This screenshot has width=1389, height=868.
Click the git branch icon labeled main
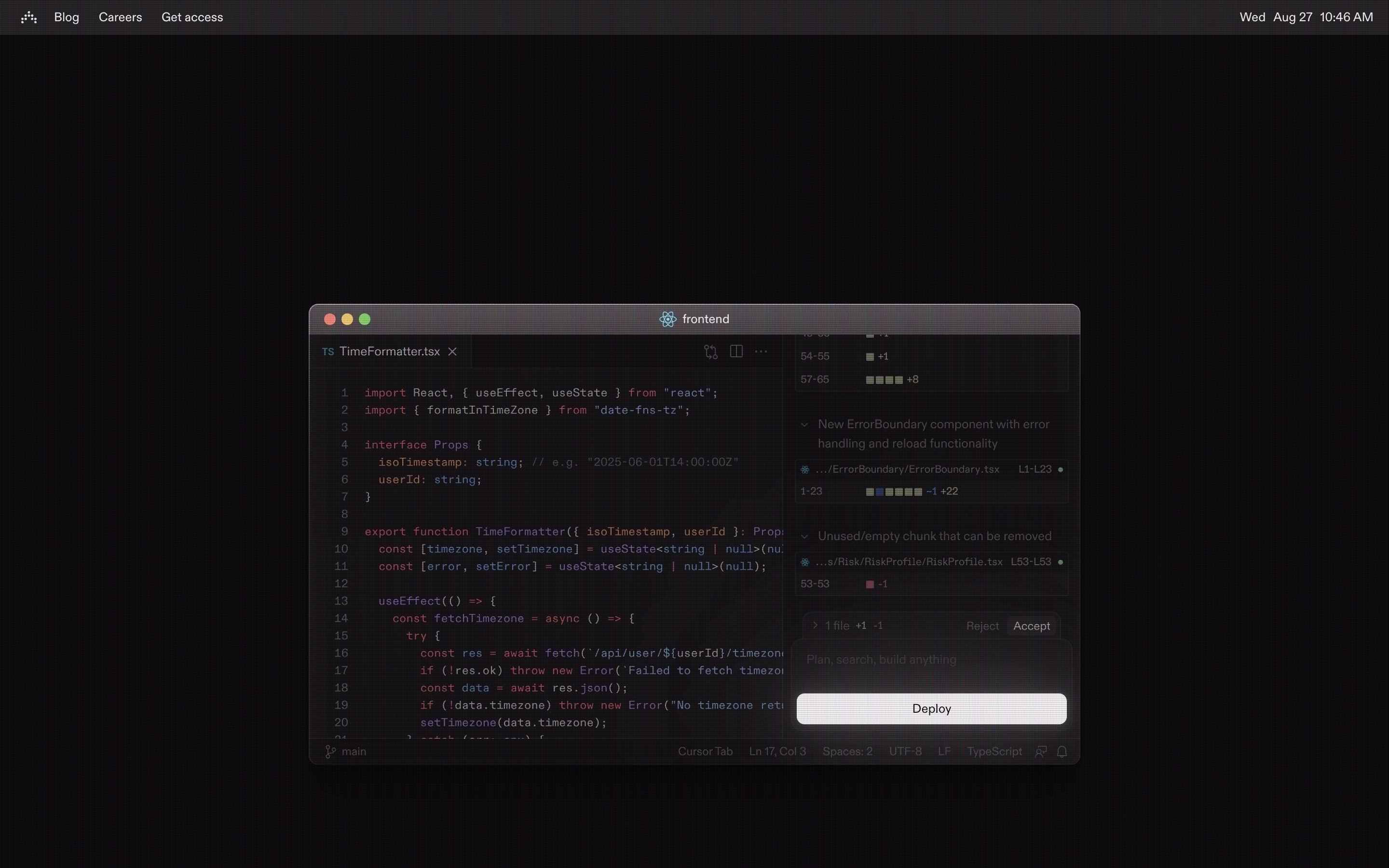(x=330, y=751)
